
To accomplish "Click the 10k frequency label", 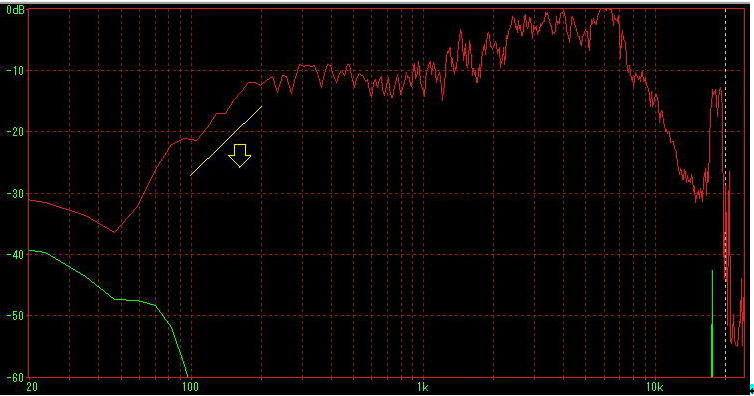I will (654, 387).
